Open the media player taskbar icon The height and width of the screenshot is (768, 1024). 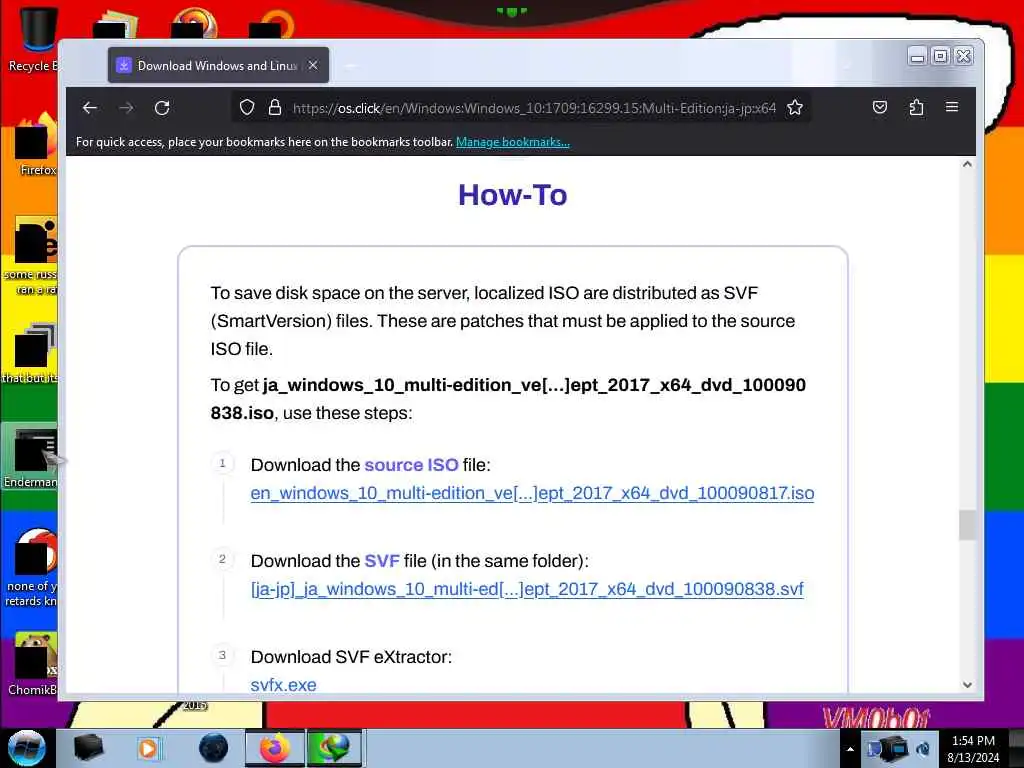click(x=148, y=748)
